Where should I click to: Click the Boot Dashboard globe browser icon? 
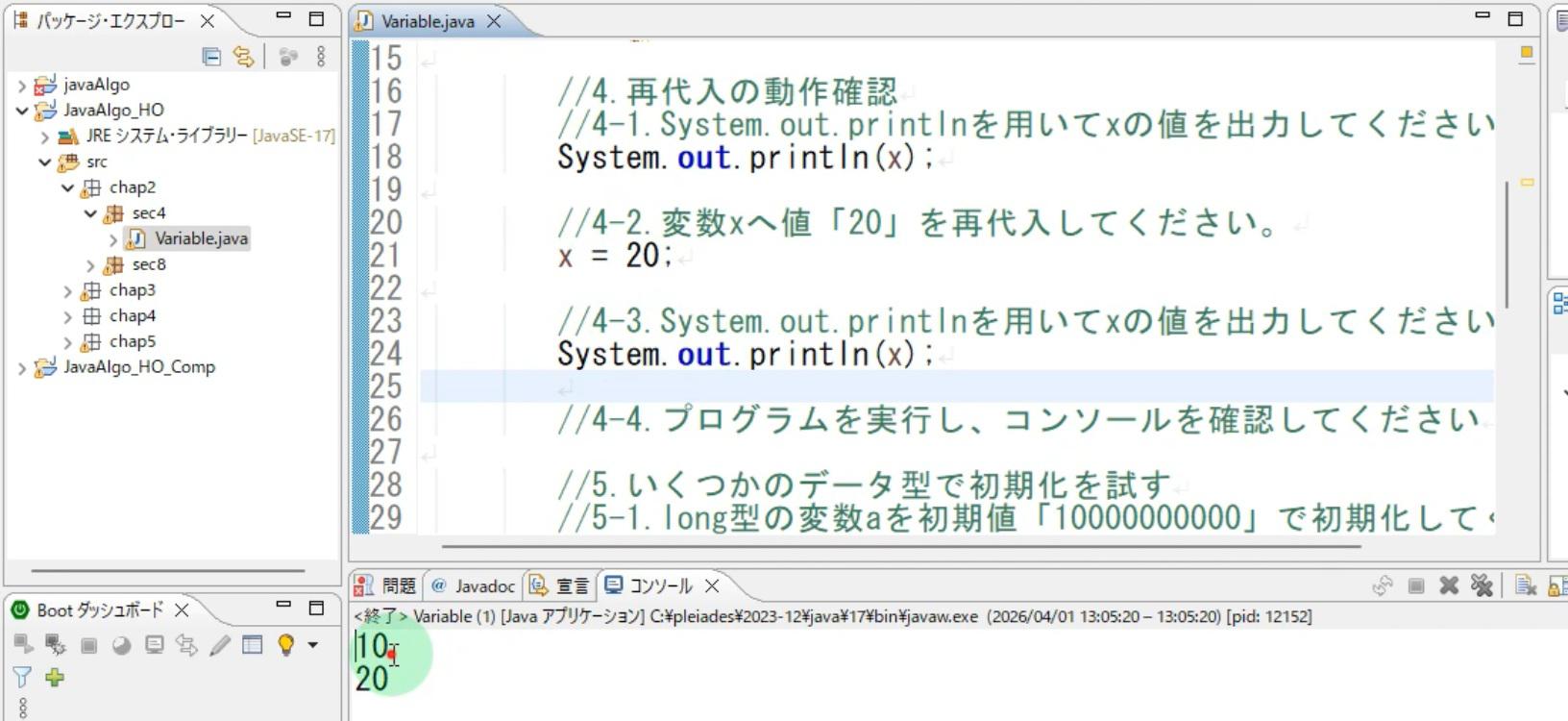tap(121, 645)
